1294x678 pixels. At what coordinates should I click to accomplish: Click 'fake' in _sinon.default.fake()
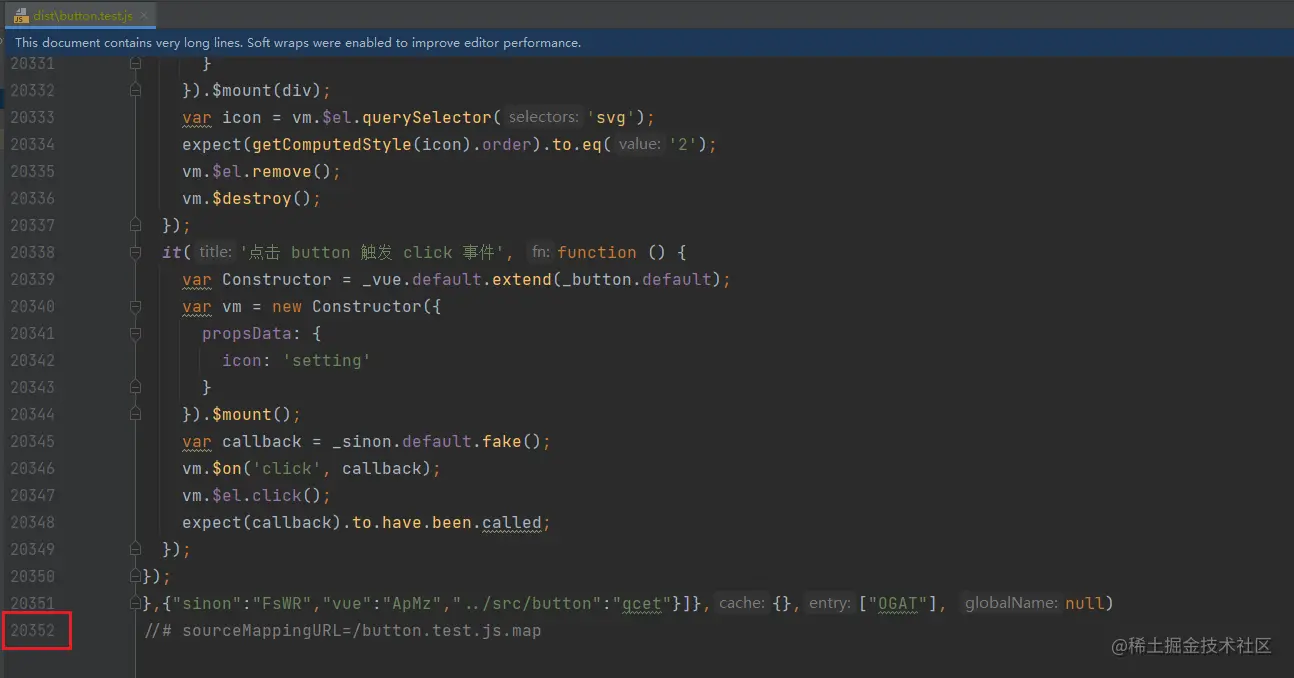502,441
